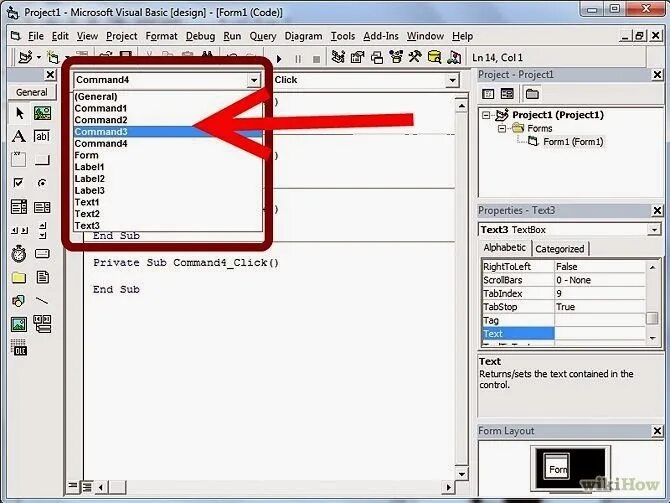Click View Code in Project panel
670x503 pixels.
[x=488, y=94]
